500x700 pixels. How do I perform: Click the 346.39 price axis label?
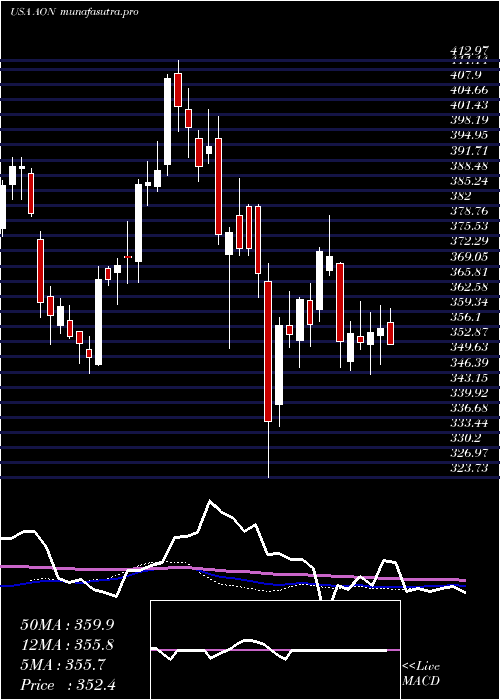pos(469,362)
